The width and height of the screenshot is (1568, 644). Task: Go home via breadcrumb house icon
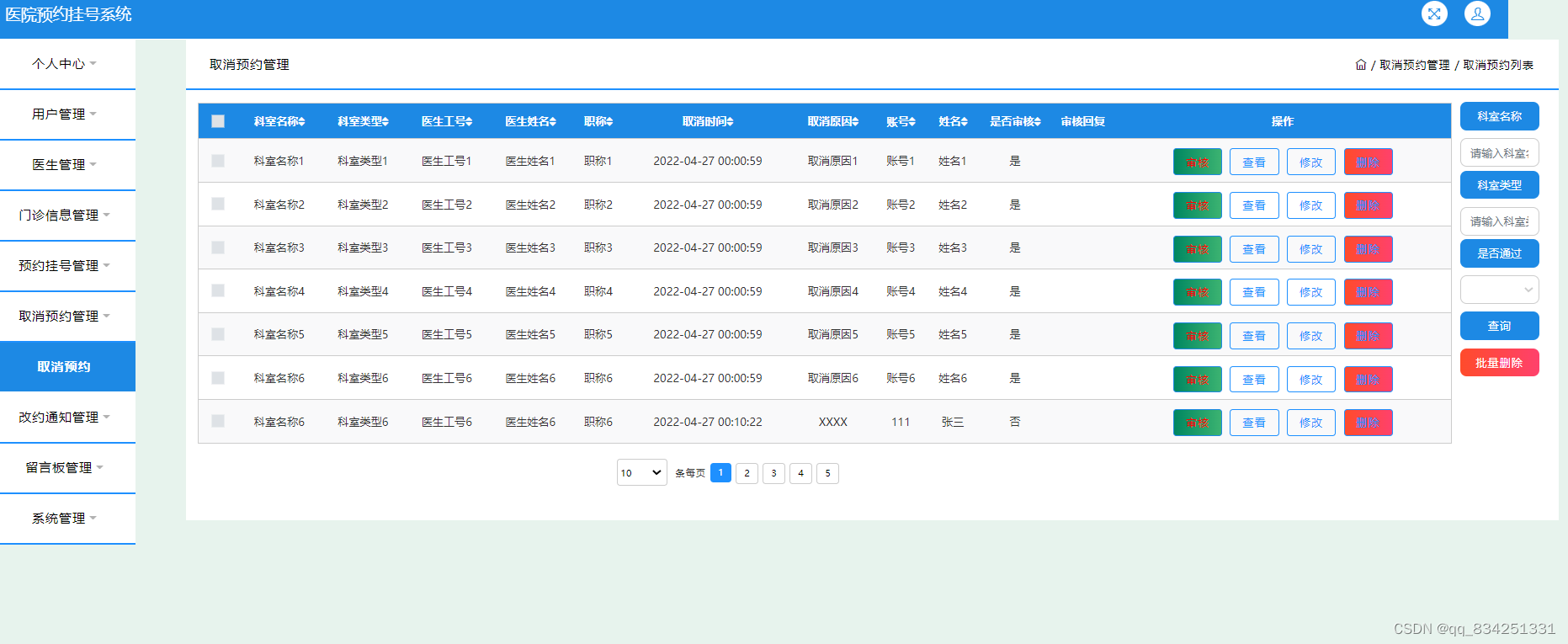pyautogui.click(x=1361, y=65)
